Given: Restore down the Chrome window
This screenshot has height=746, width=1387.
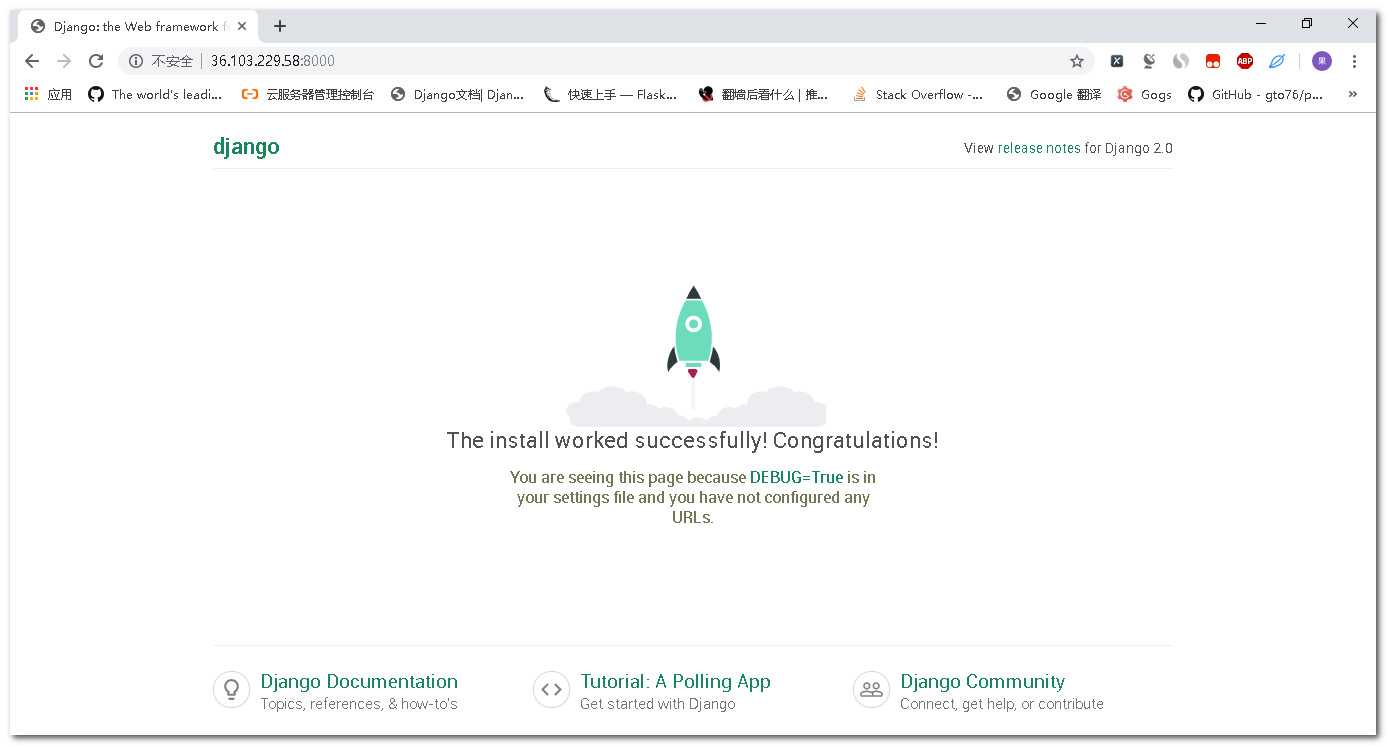Looking at the screenshot, I should pyautogui.click(x=1307, y=23).
